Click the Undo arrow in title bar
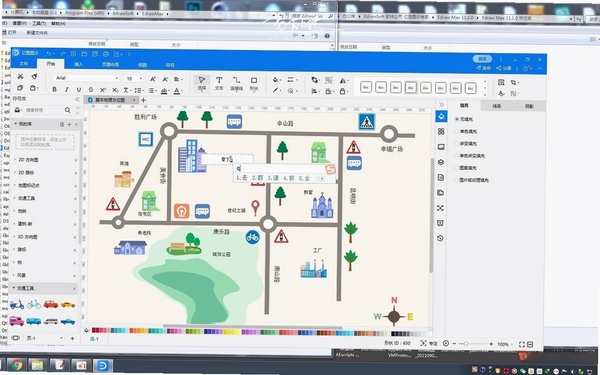This screenshot has height=375, width=600. (x=49, y=54)
